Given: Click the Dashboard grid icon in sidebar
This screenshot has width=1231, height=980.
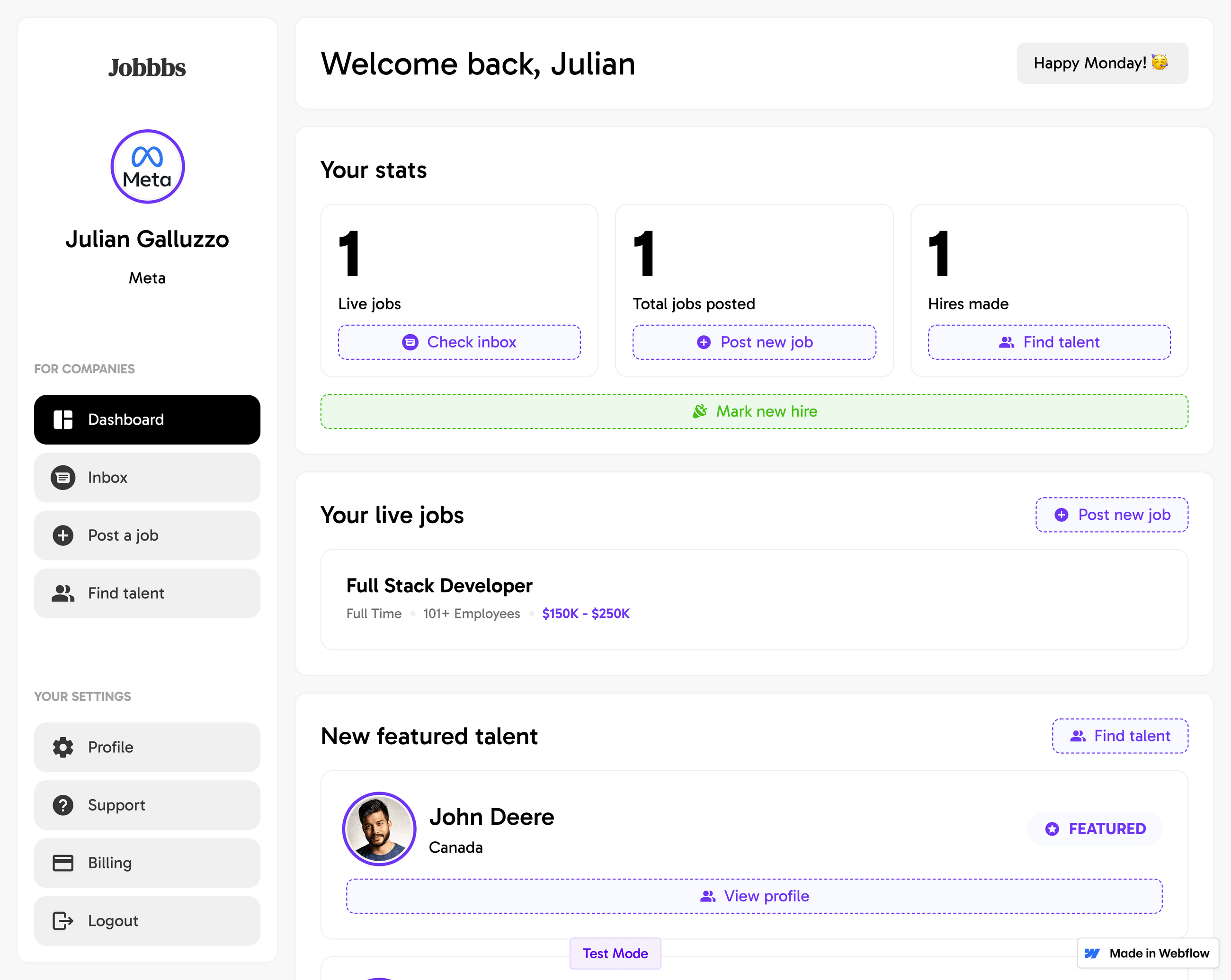Looking at the screenshot, I should point(63,419).
